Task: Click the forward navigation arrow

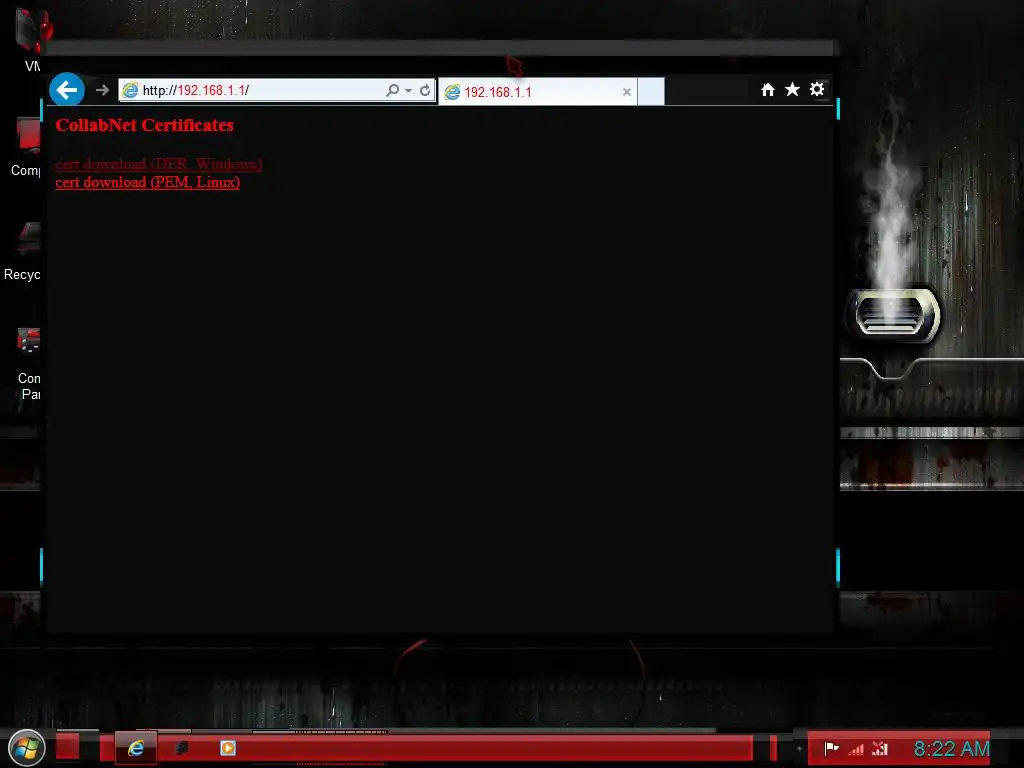Action: coord(102,90)
